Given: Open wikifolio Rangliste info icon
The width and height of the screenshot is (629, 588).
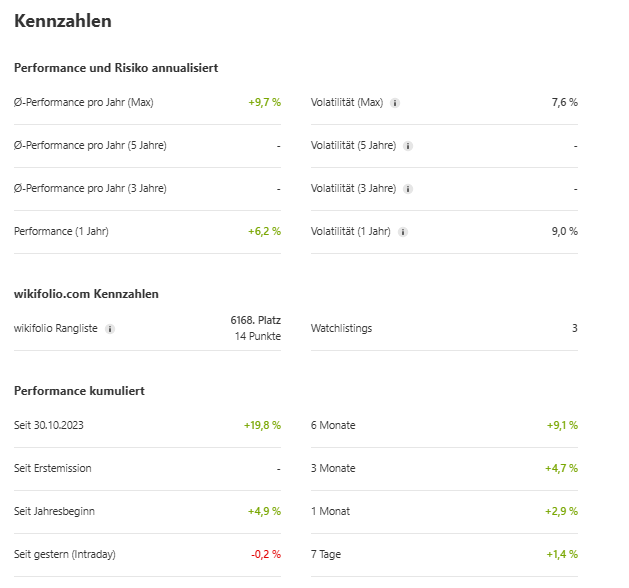Looking at the screenshot, I should coord(110,329).
